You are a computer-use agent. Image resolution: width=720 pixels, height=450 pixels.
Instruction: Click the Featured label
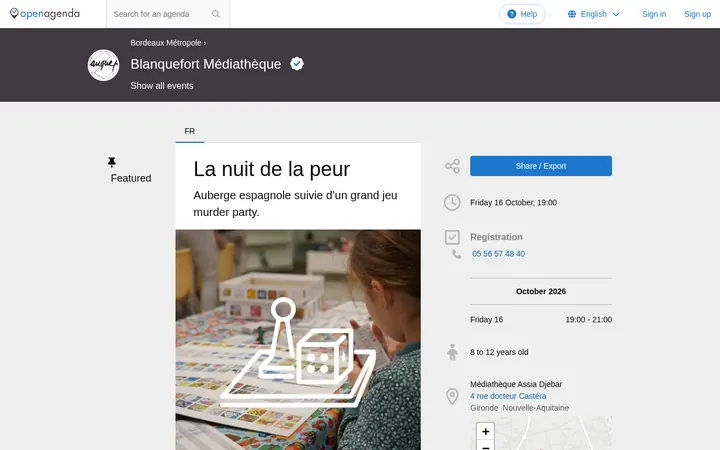(x=131, y=178)
